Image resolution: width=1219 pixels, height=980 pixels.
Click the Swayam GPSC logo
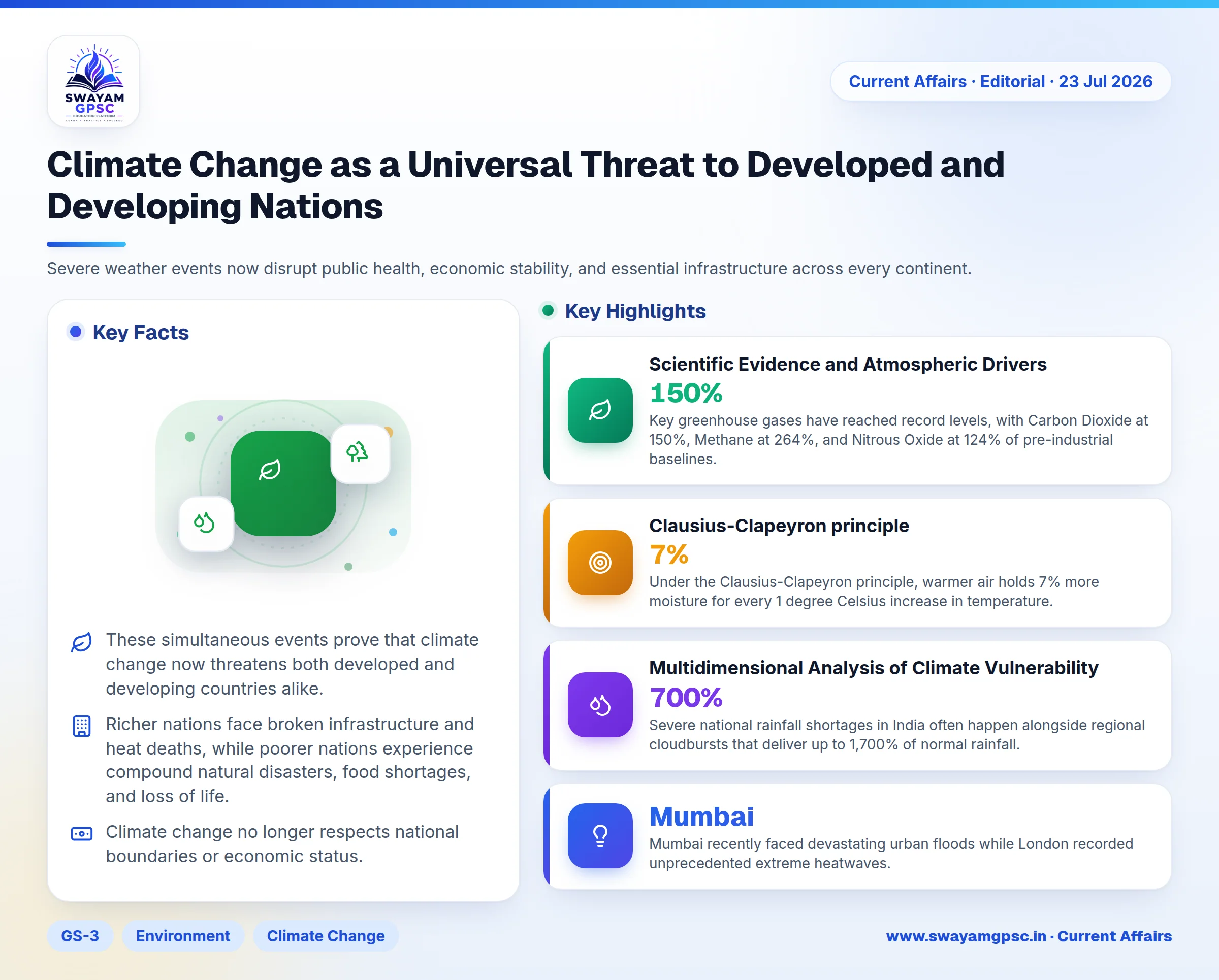tap(94, 81)
